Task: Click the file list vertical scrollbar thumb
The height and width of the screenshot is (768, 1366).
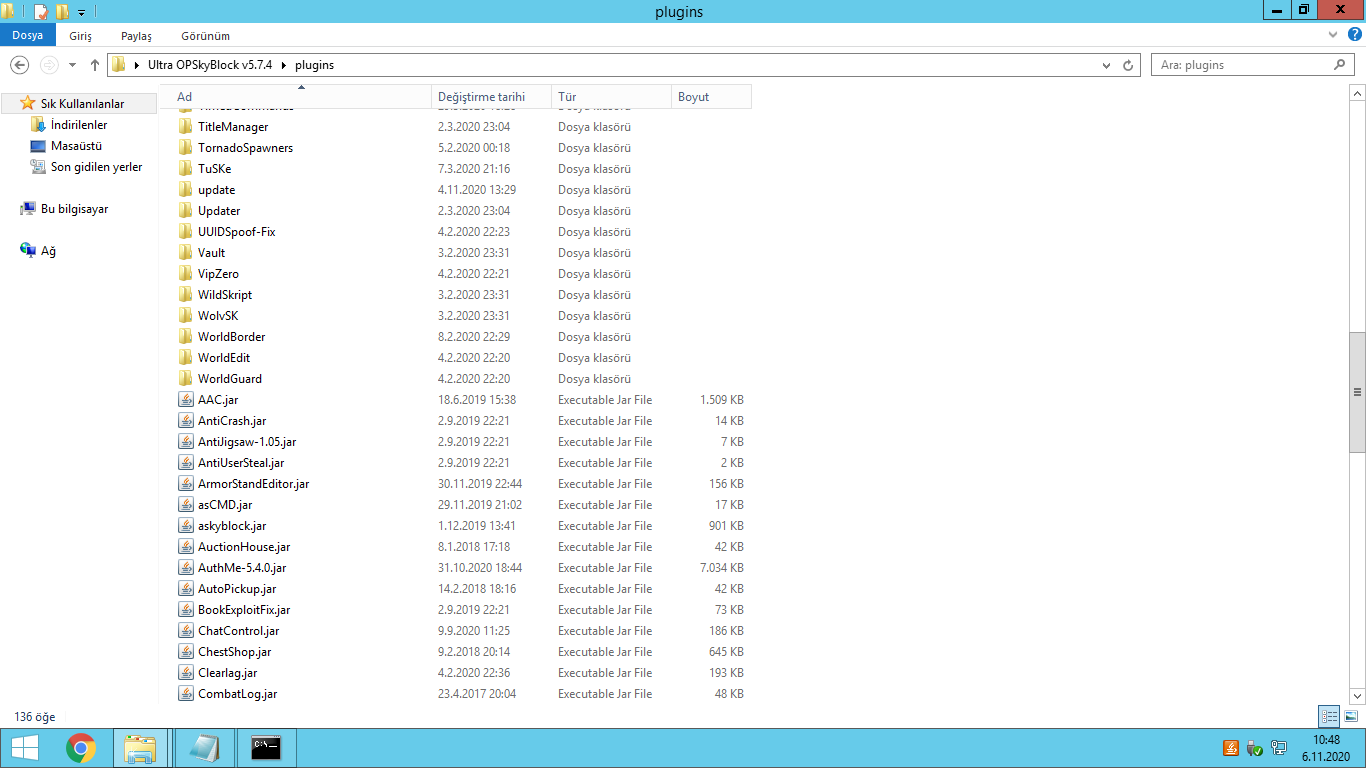Action: pos(1357,392)
